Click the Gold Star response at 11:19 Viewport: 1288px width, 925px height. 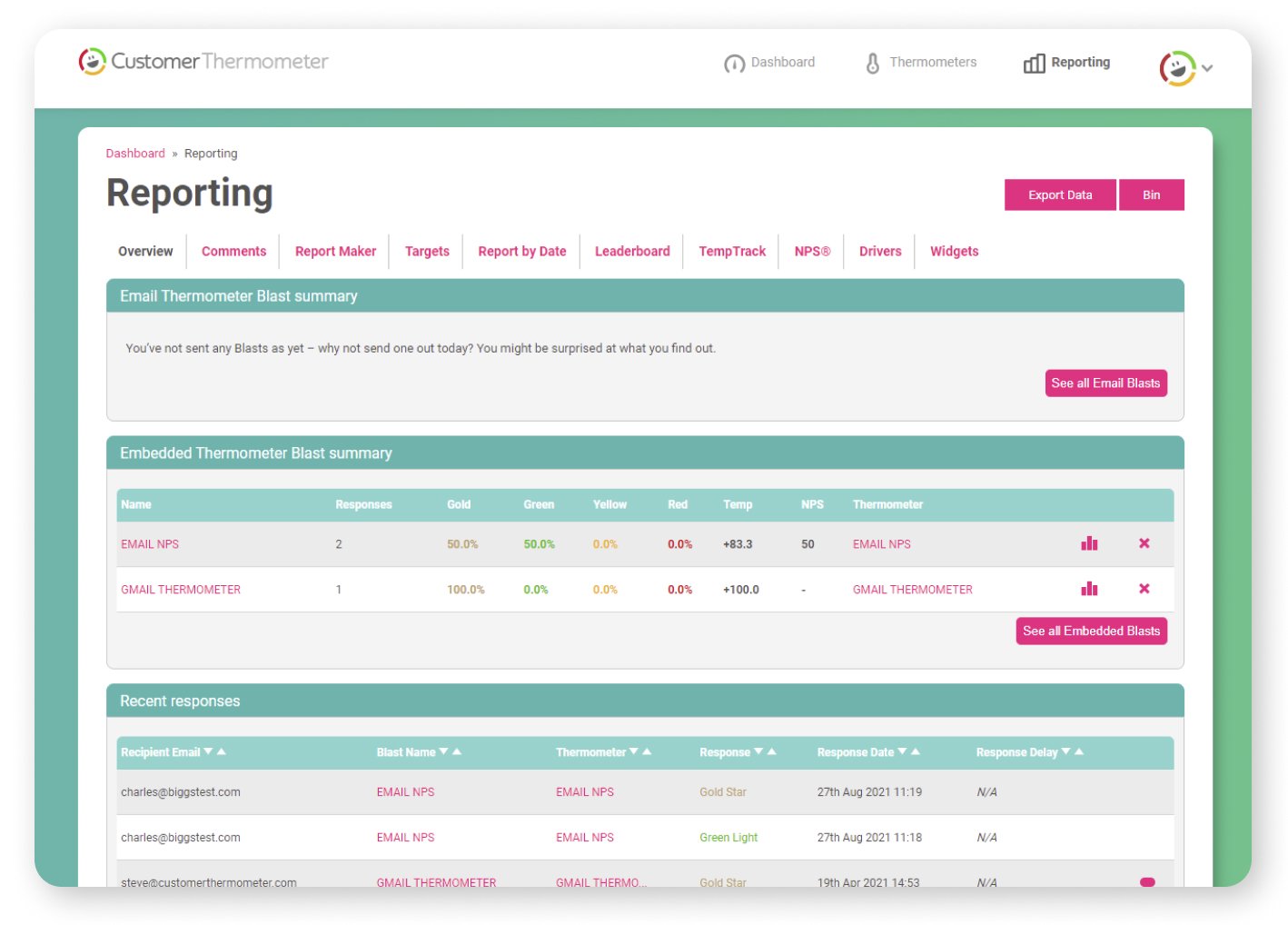click(723, 792)
